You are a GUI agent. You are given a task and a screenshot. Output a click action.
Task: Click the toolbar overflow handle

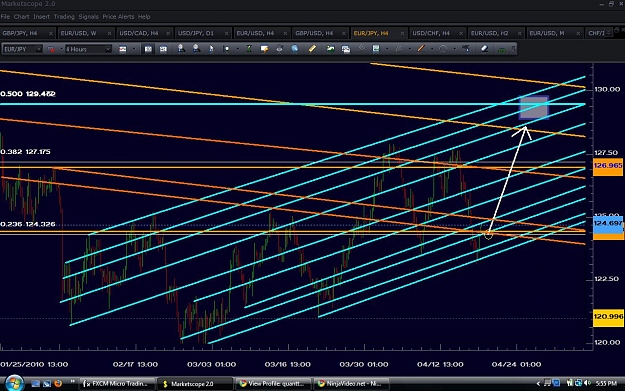coord(513,49)
